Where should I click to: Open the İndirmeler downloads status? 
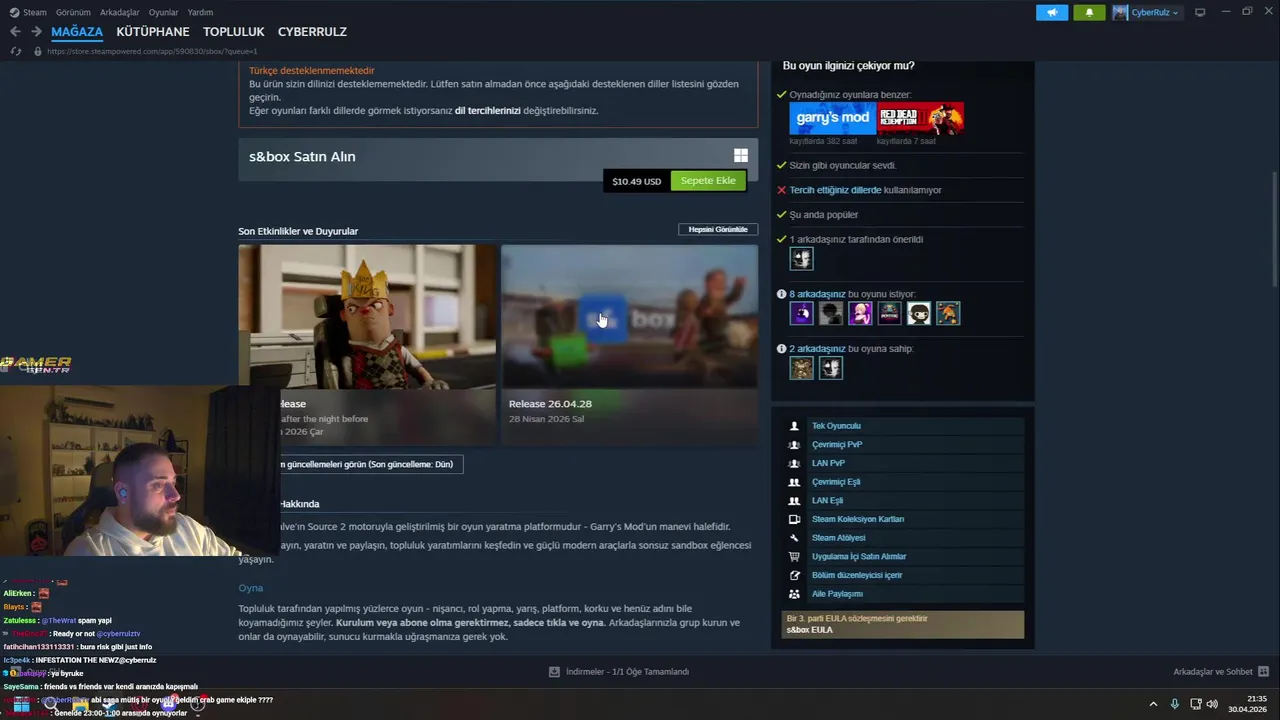(x=619, y=672)
